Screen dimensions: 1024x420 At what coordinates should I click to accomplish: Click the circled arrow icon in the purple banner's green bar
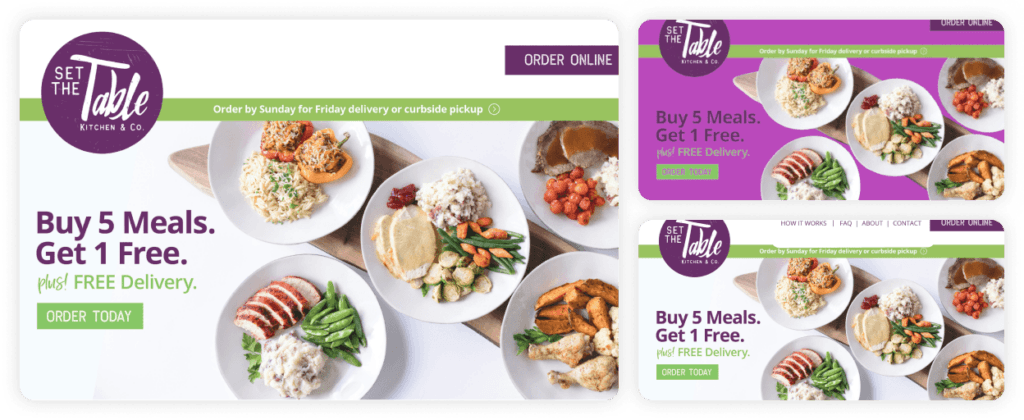923,51
